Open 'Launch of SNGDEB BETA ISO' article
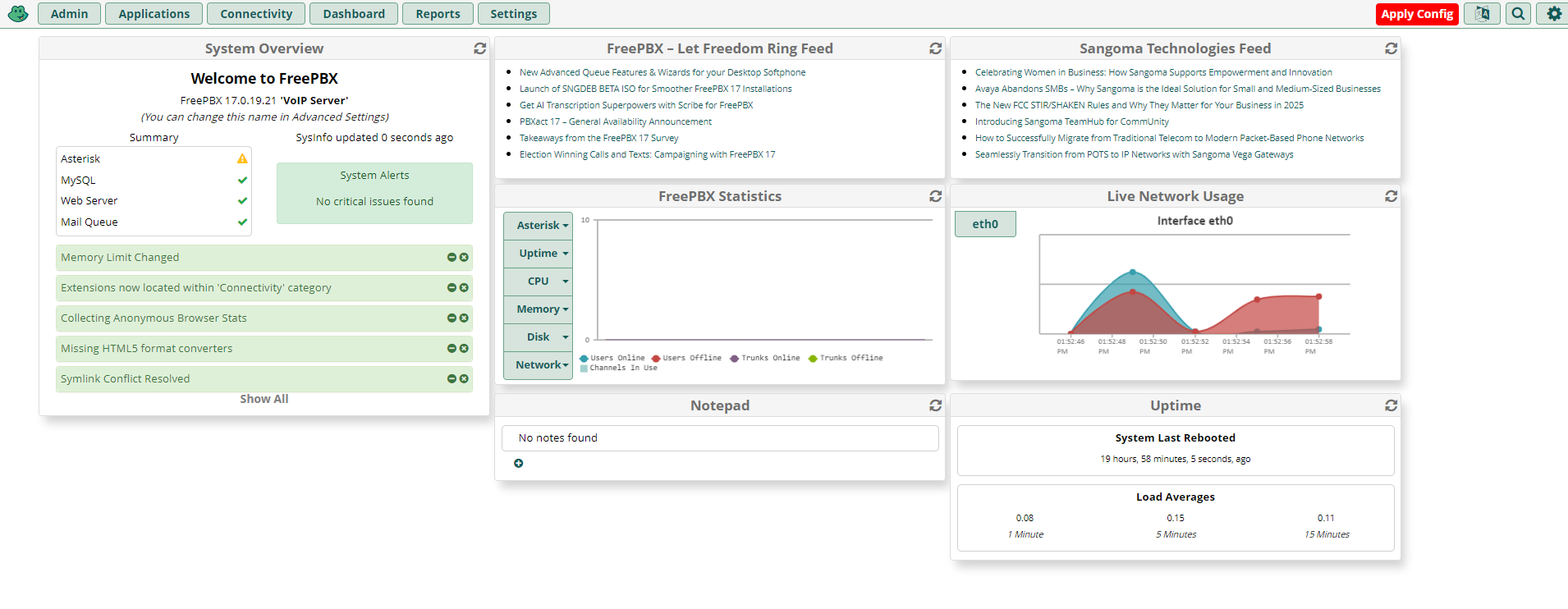This screenshot has height=609, width=1568. click(656, 89)
